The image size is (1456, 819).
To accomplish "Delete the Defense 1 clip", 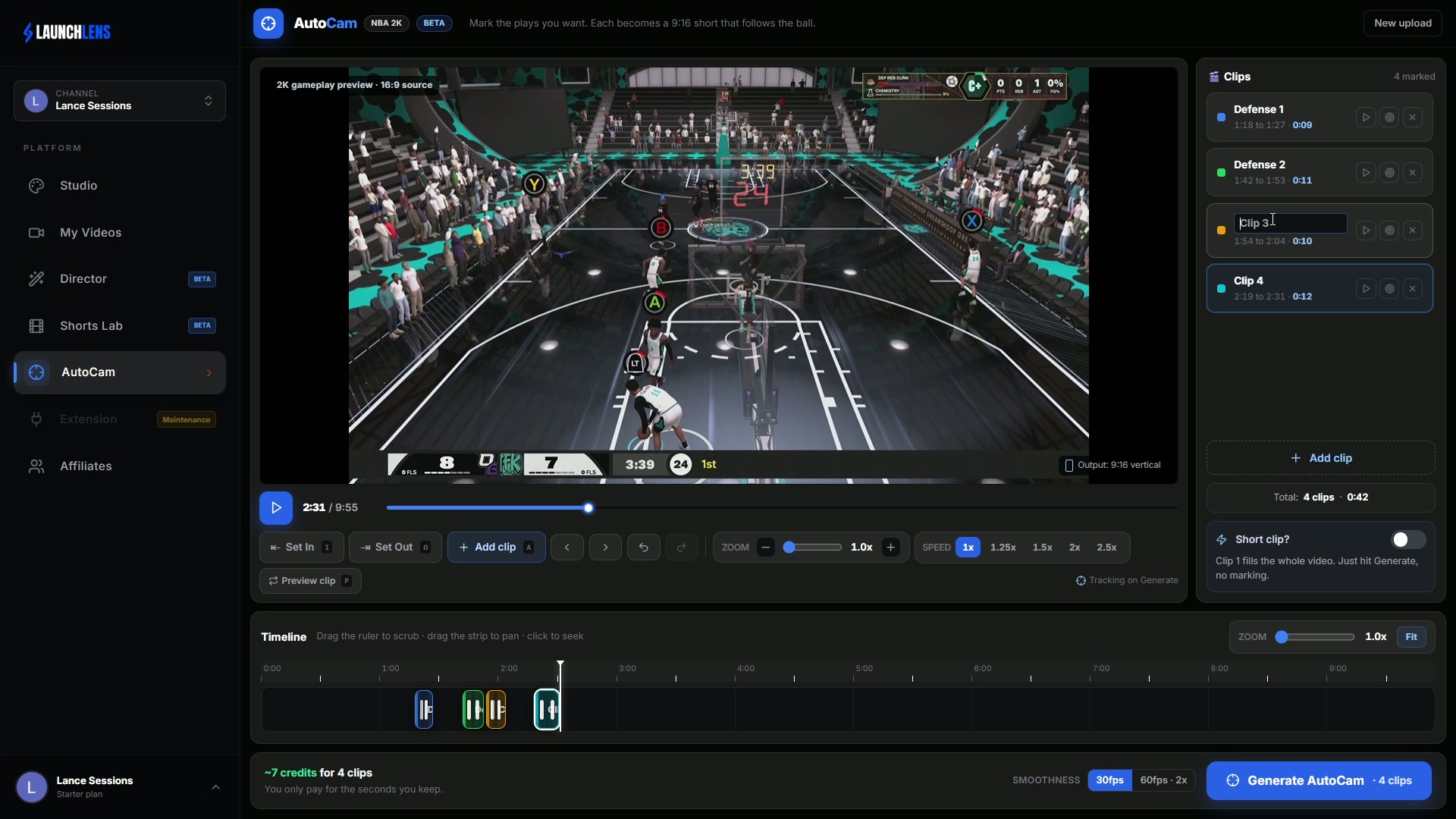I will (1412, 118).
